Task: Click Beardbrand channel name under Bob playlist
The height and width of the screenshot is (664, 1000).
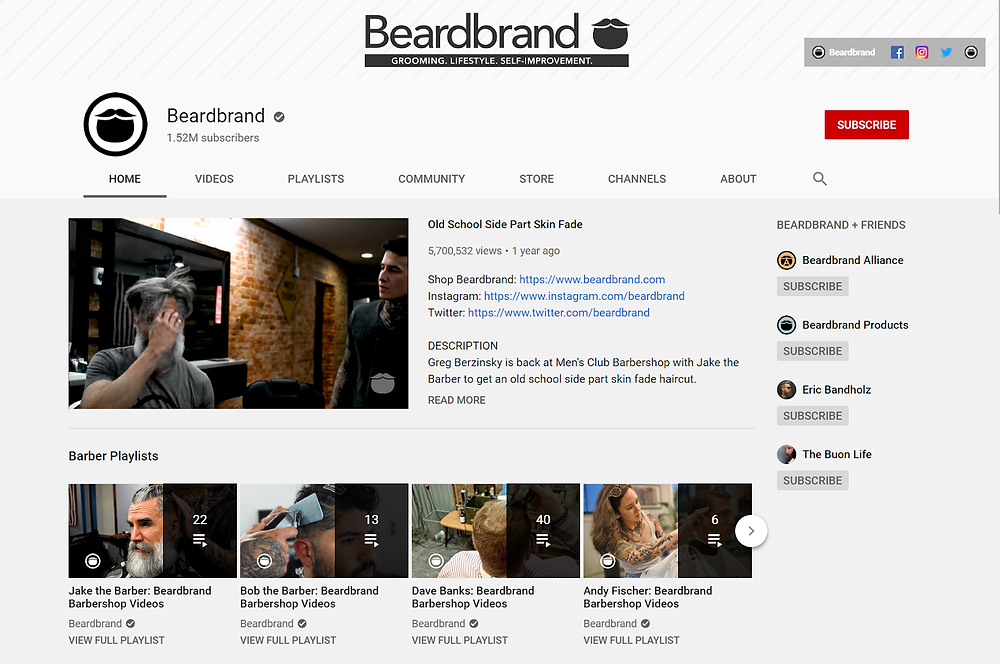Action: pyautogui.click(x=267, y=623)
